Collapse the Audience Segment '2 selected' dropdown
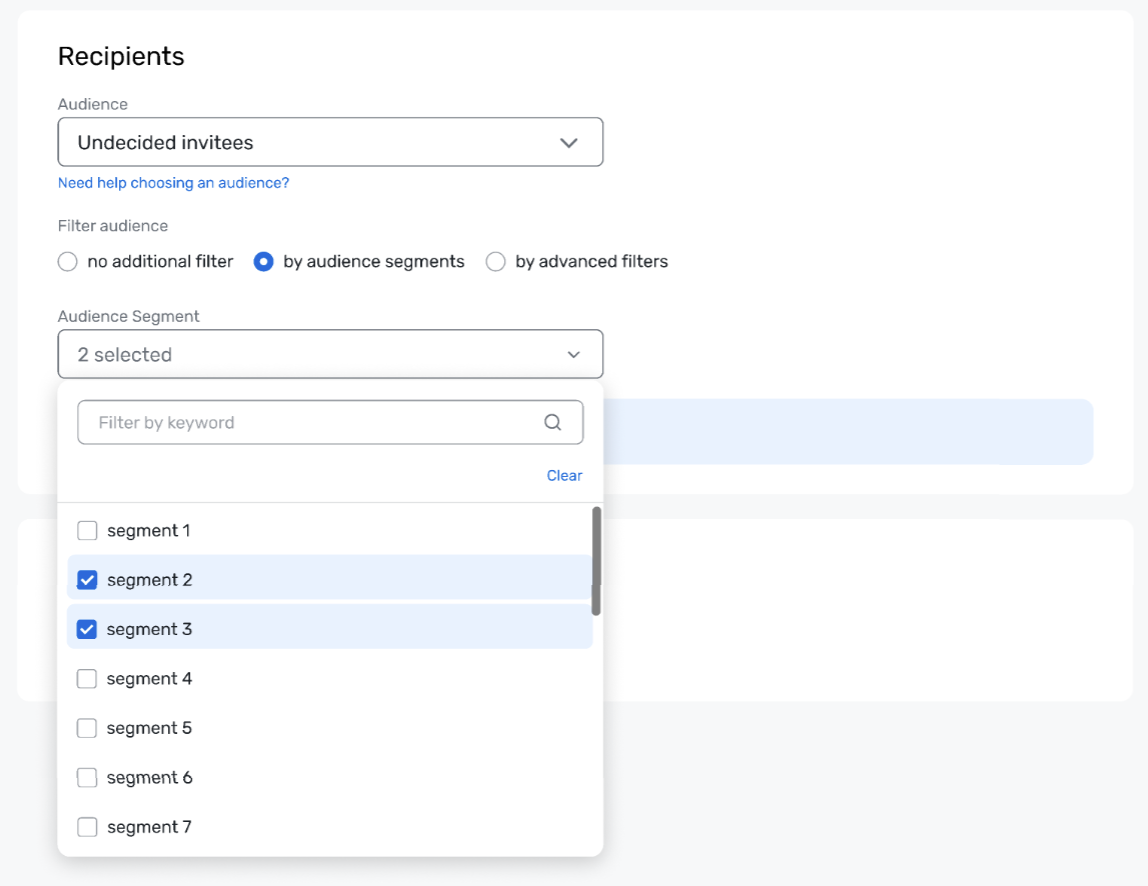 pos(330,354)
